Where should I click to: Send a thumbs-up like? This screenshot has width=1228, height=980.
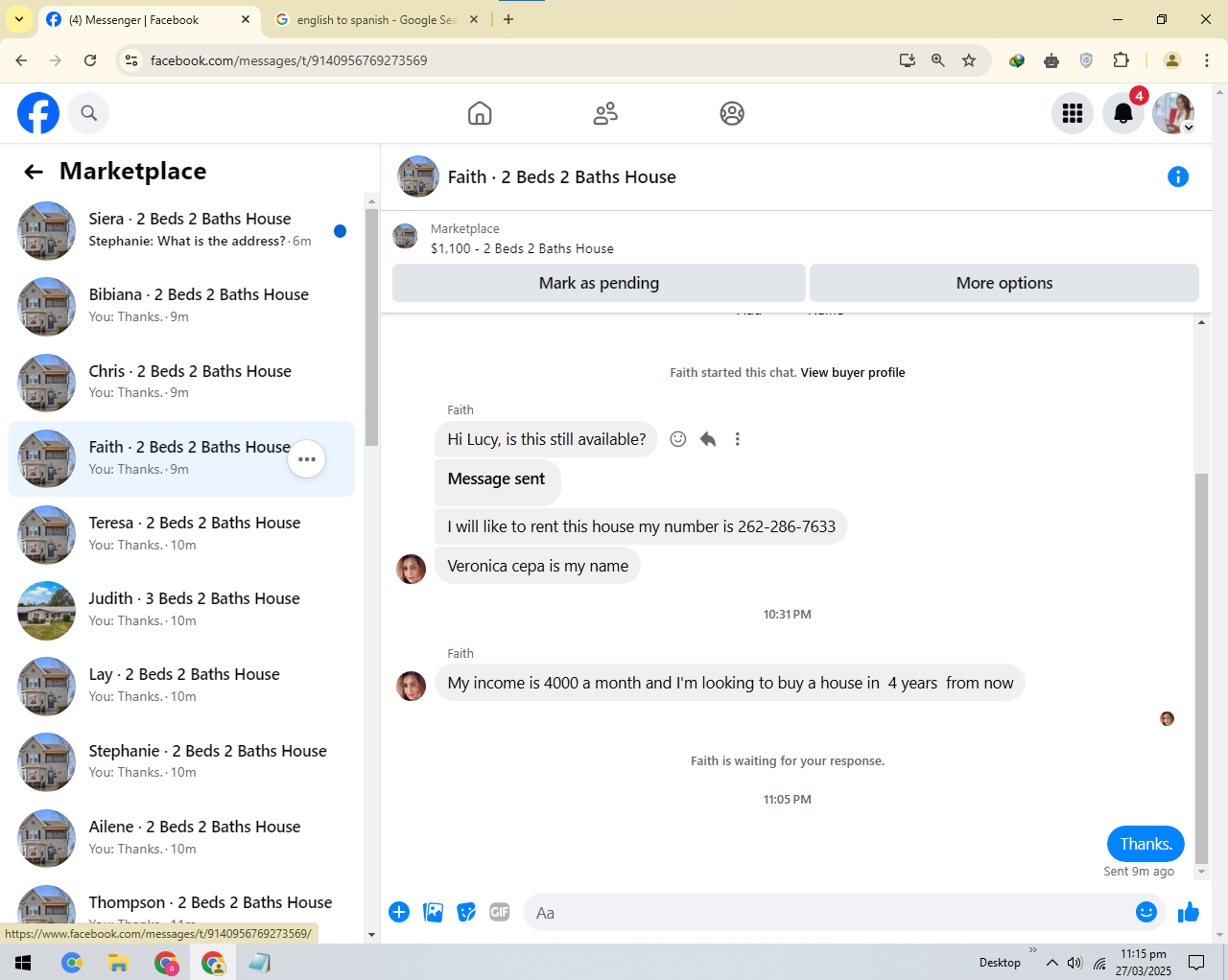[x=1189, y=912]
